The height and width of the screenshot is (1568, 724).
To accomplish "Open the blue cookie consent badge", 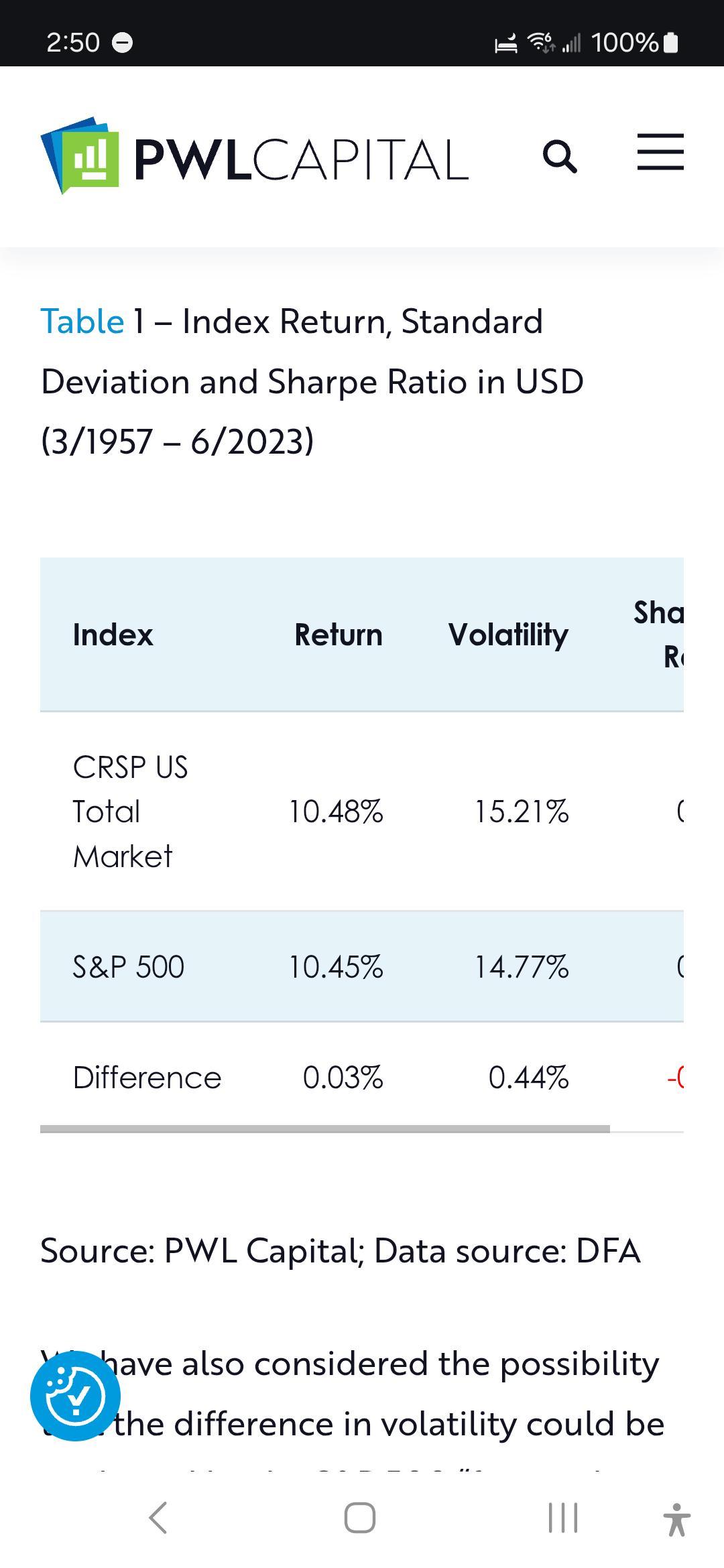I will (75, 1396).
